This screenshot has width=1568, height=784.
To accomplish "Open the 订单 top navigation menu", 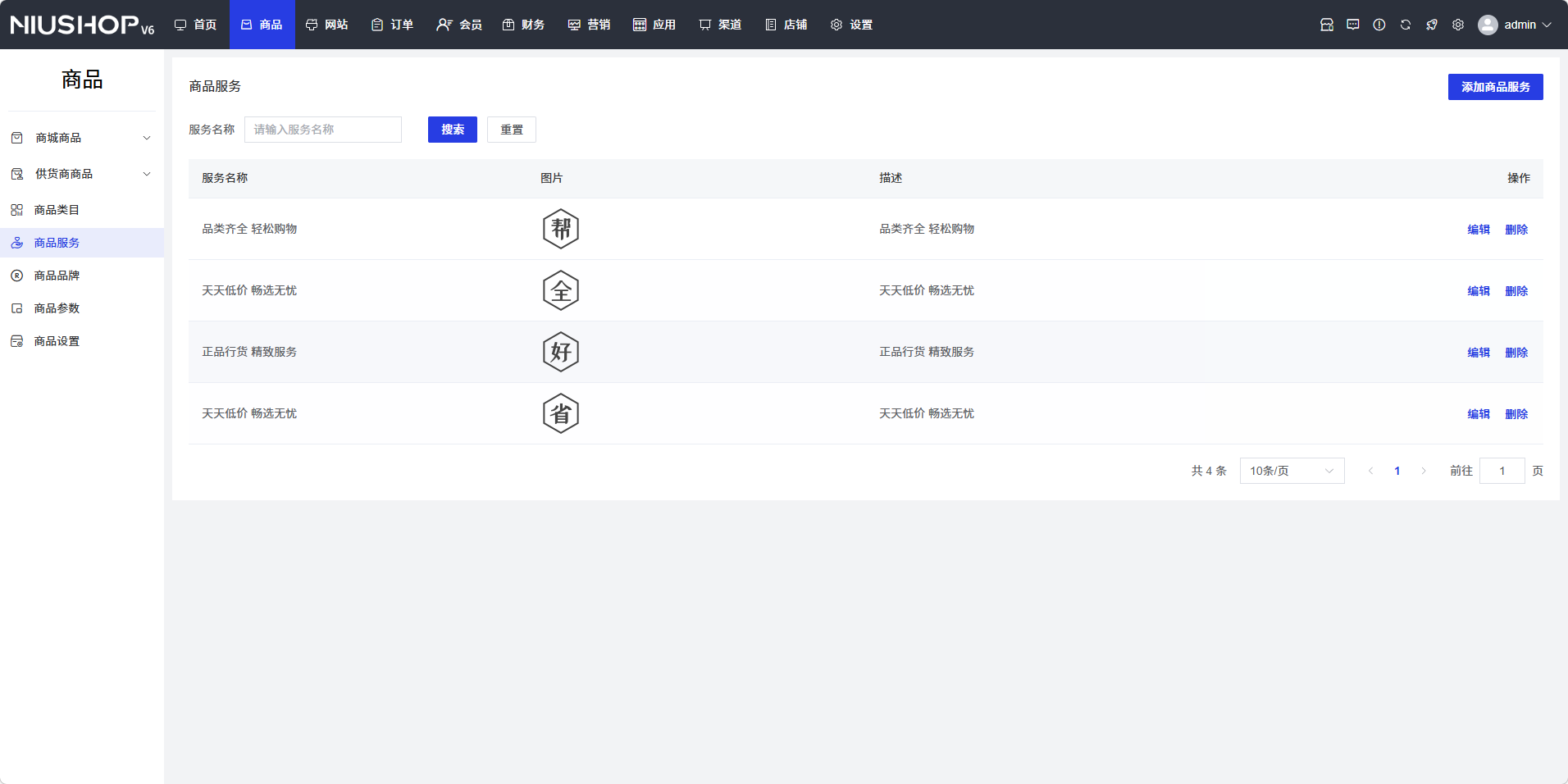I will tap(392, 25).
